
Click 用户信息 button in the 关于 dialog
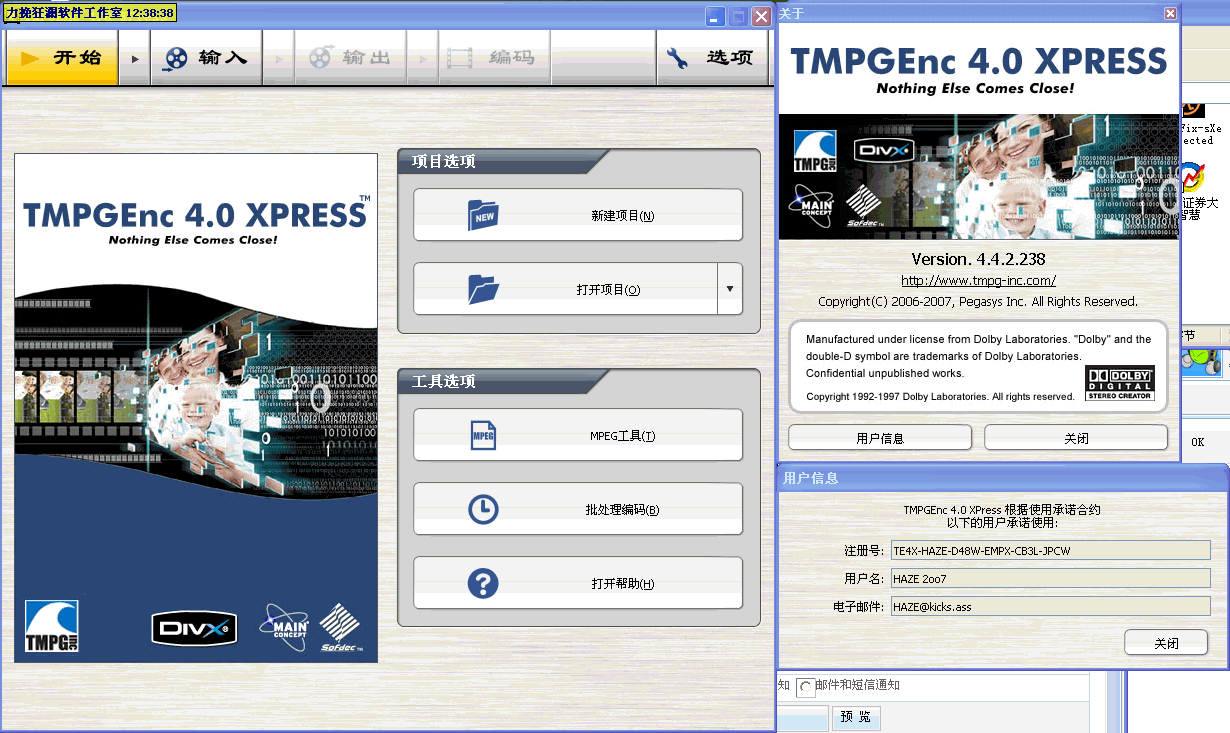[880, 438]
